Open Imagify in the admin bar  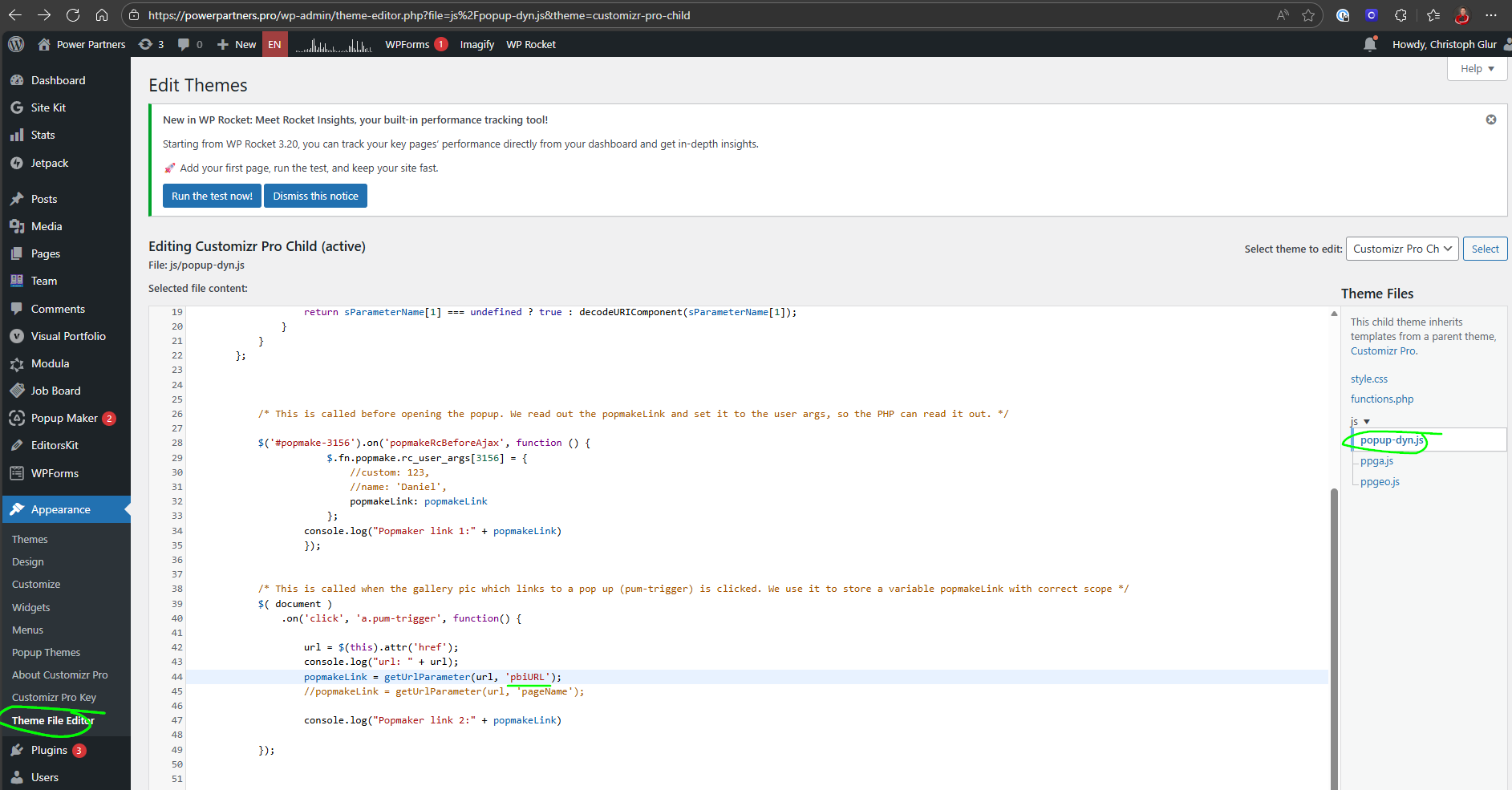point(476,44)
